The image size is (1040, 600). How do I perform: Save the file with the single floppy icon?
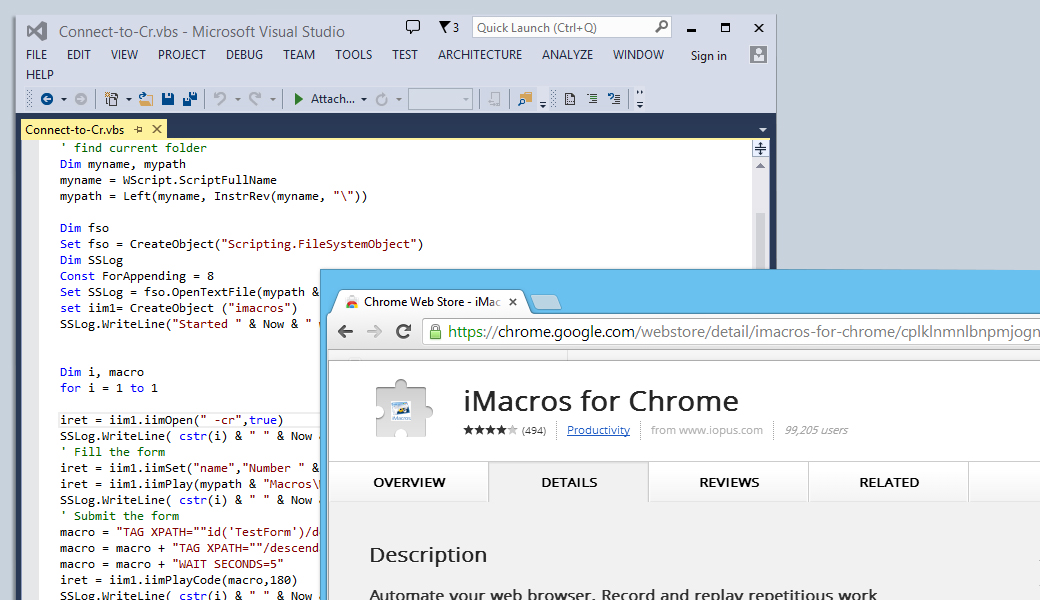click(x=168, y=99)
